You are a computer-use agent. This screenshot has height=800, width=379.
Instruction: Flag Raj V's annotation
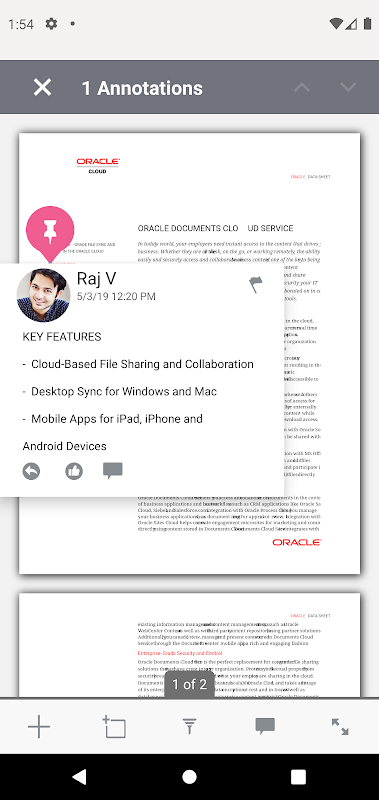[256, 284]
